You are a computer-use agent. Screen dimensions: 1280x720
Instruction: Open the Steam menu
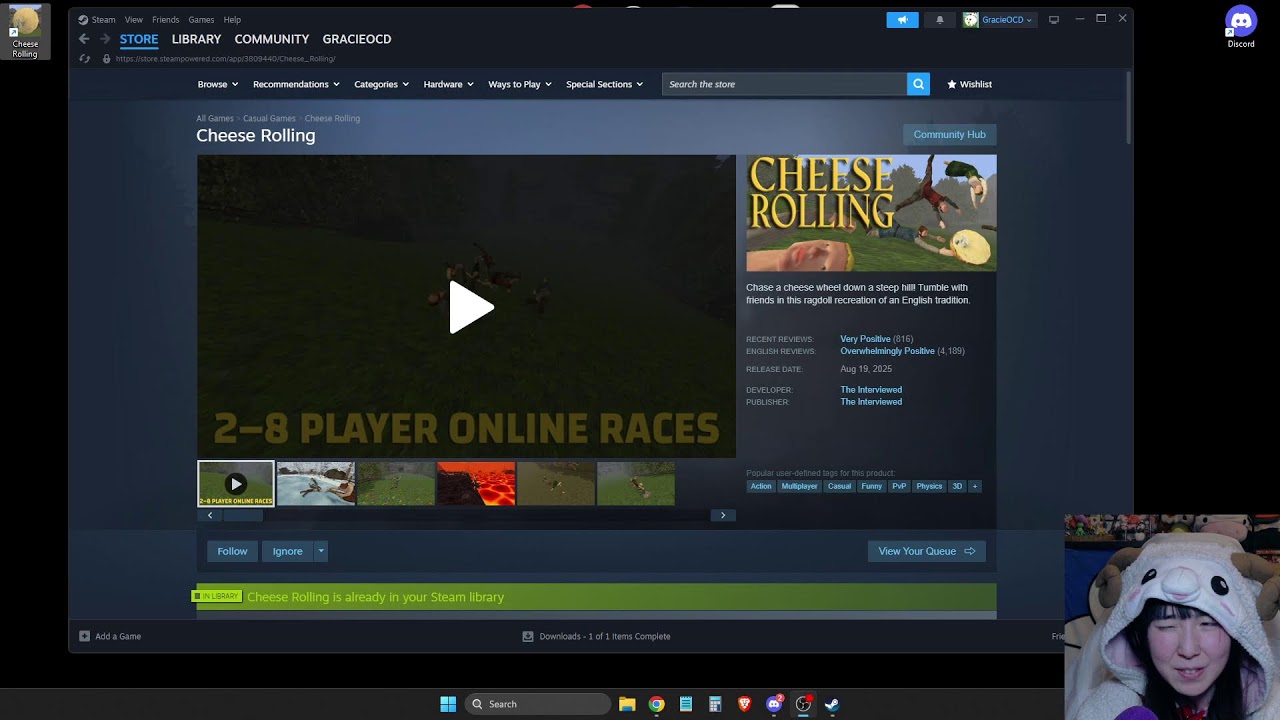104,20
